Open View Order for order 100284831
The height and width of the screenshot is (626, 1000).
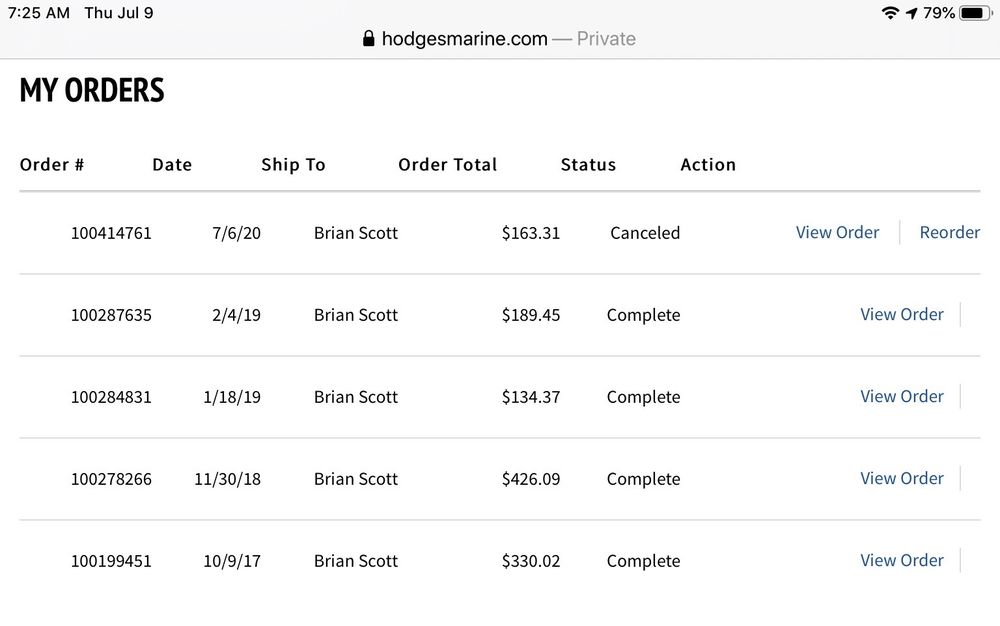tap(901, 396)
